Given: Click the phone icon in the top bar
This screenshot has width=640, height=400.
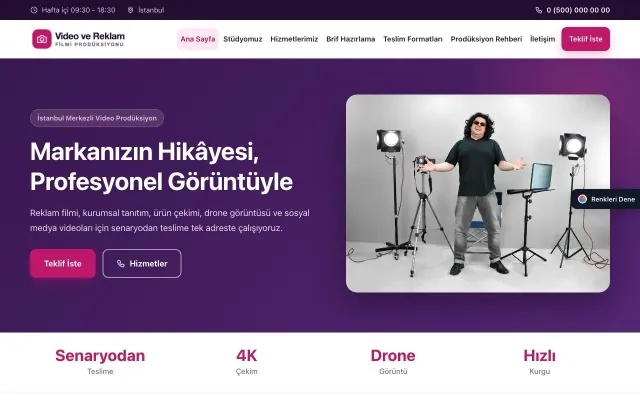Looking at the screenshot, I should 539,10.
